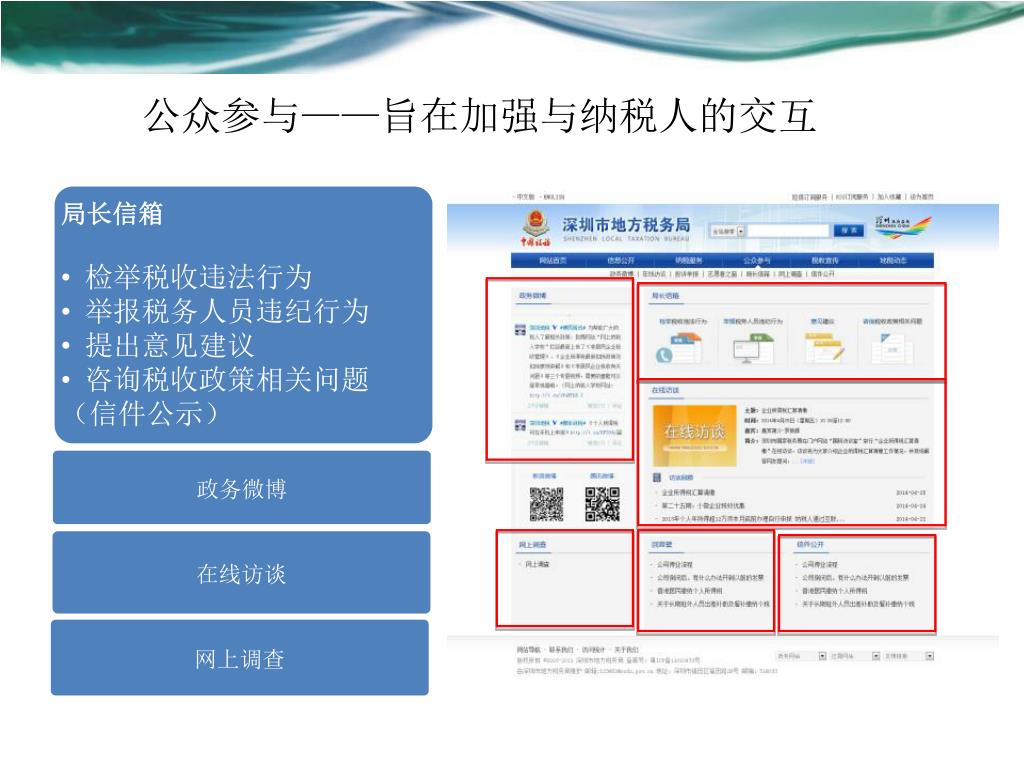Screen dimensions: 1024x768
Task: Click the 短信订阅服务 top link
Action: click(810, 197)
